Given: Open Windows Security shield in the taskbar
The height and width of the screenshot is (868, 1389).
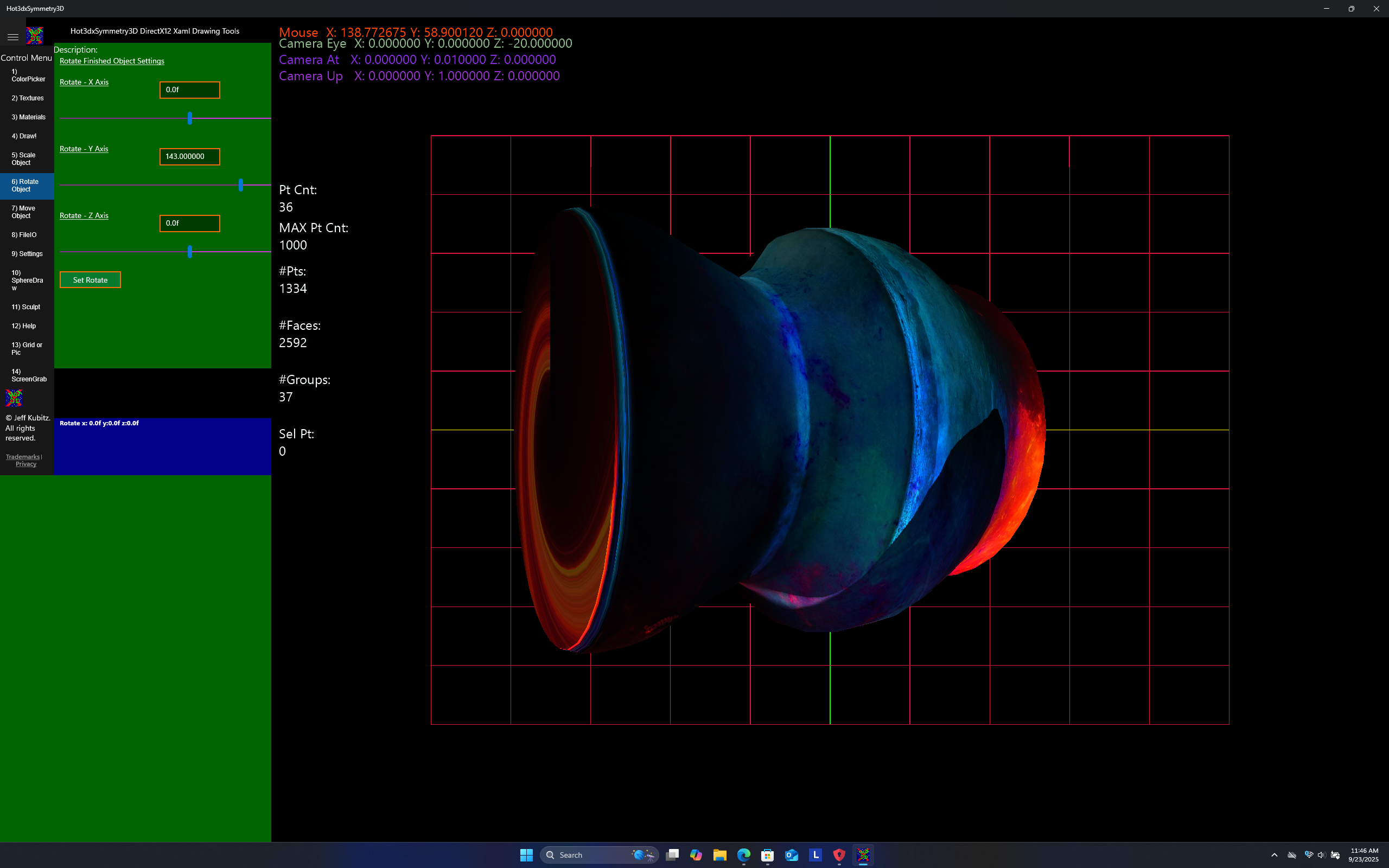Looking at the screenshot, I should pyautogui.click(x=839, y=855).
